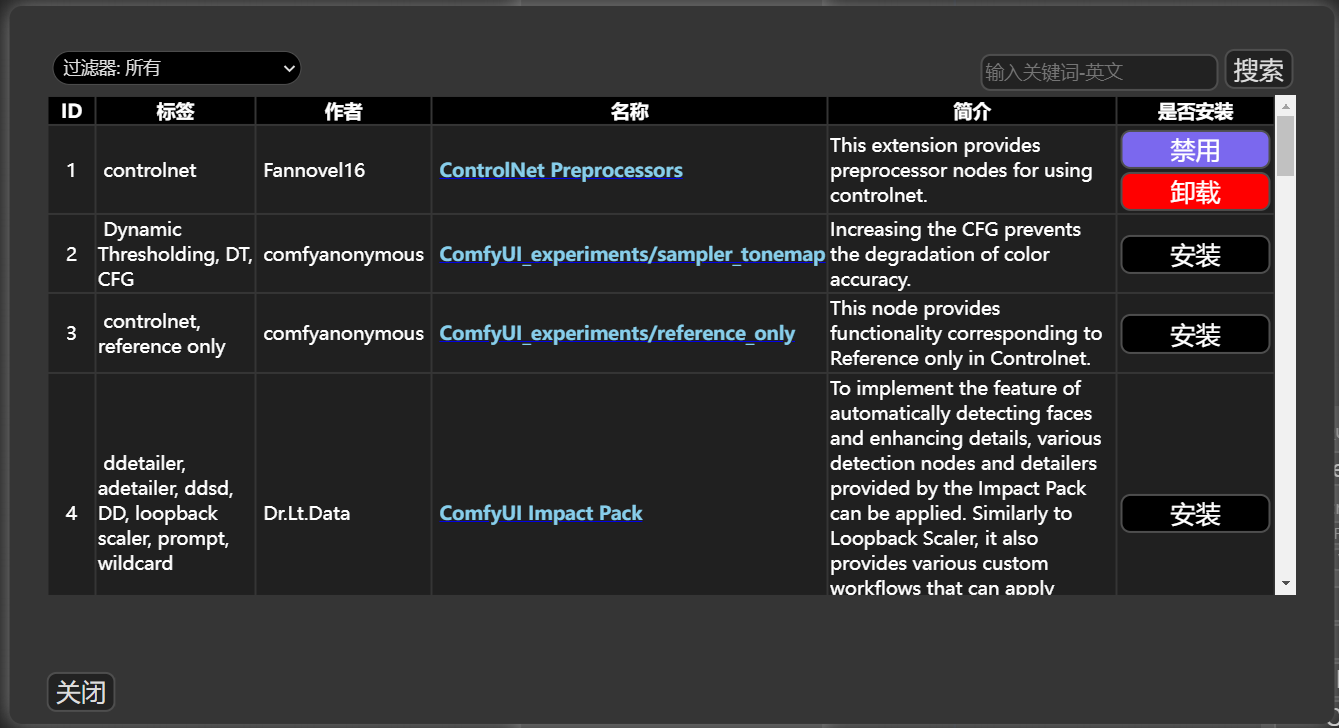Screen dimensions: 1339x728
Task: Click the 是否安装 column header
Action: tap(1195, 111)
